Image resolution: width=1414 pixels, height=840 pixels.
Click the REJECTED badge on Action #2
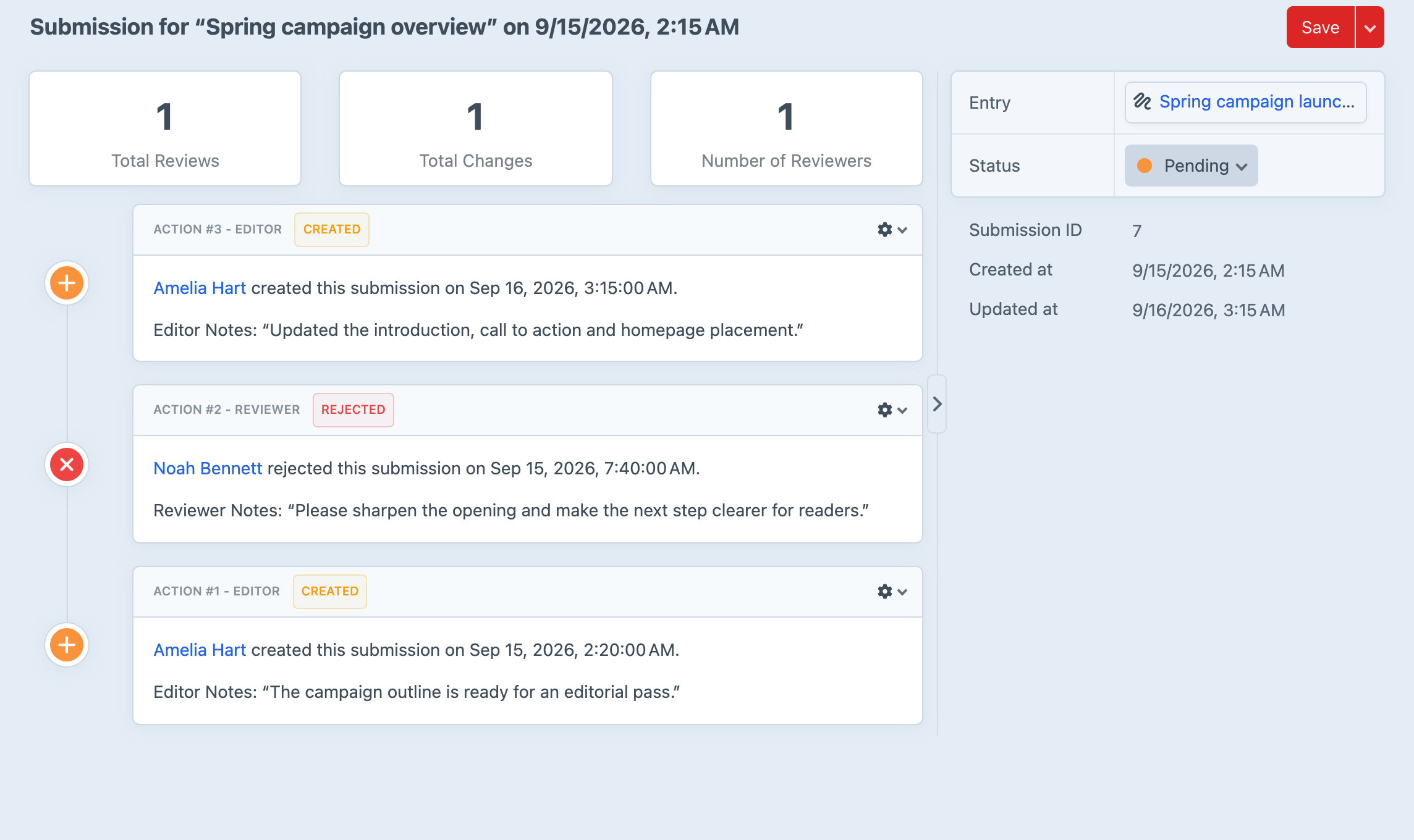(x=353, y=410)
